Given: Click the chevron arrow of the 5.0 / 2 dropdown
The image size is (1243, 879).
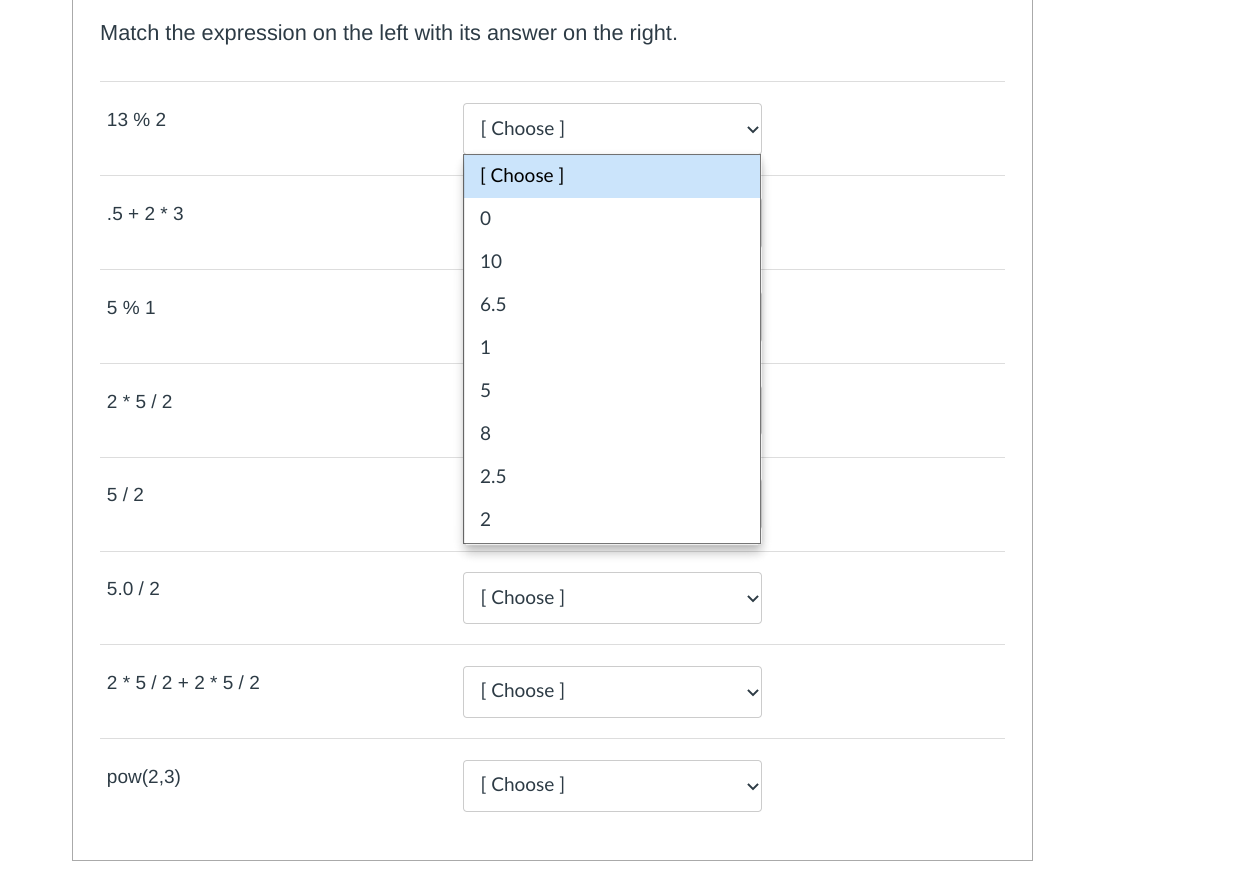Looking at the screenshot, I should (x=753, y=599).
